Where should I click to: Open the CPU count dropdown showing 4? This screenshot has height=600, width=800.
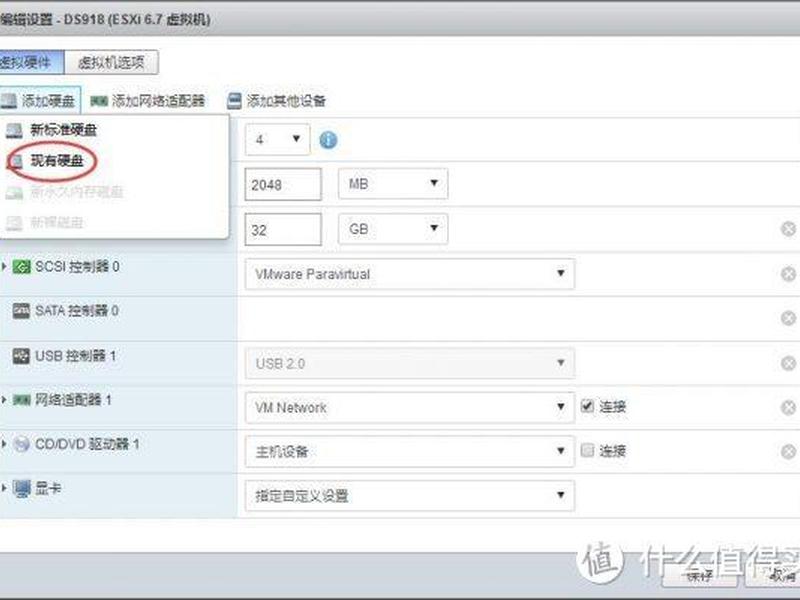click(277, 139)
